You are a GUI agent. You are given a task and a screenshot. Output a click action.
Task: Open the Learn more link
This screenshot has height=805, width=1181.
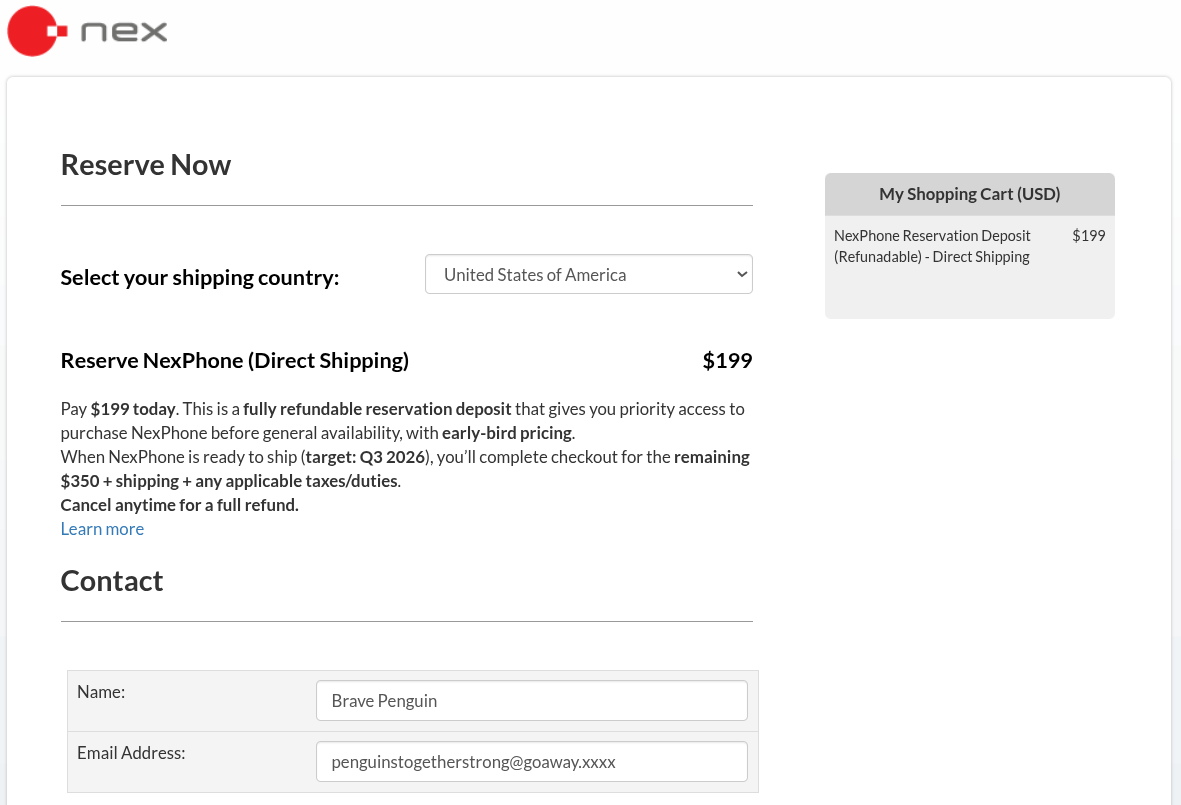click(x=101, y=528)
